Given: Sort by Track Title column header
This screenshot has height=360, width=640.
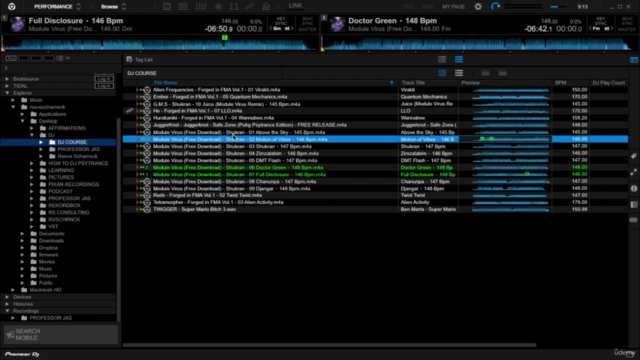Looking at the screenshot, I should click(x=413, y=83).
